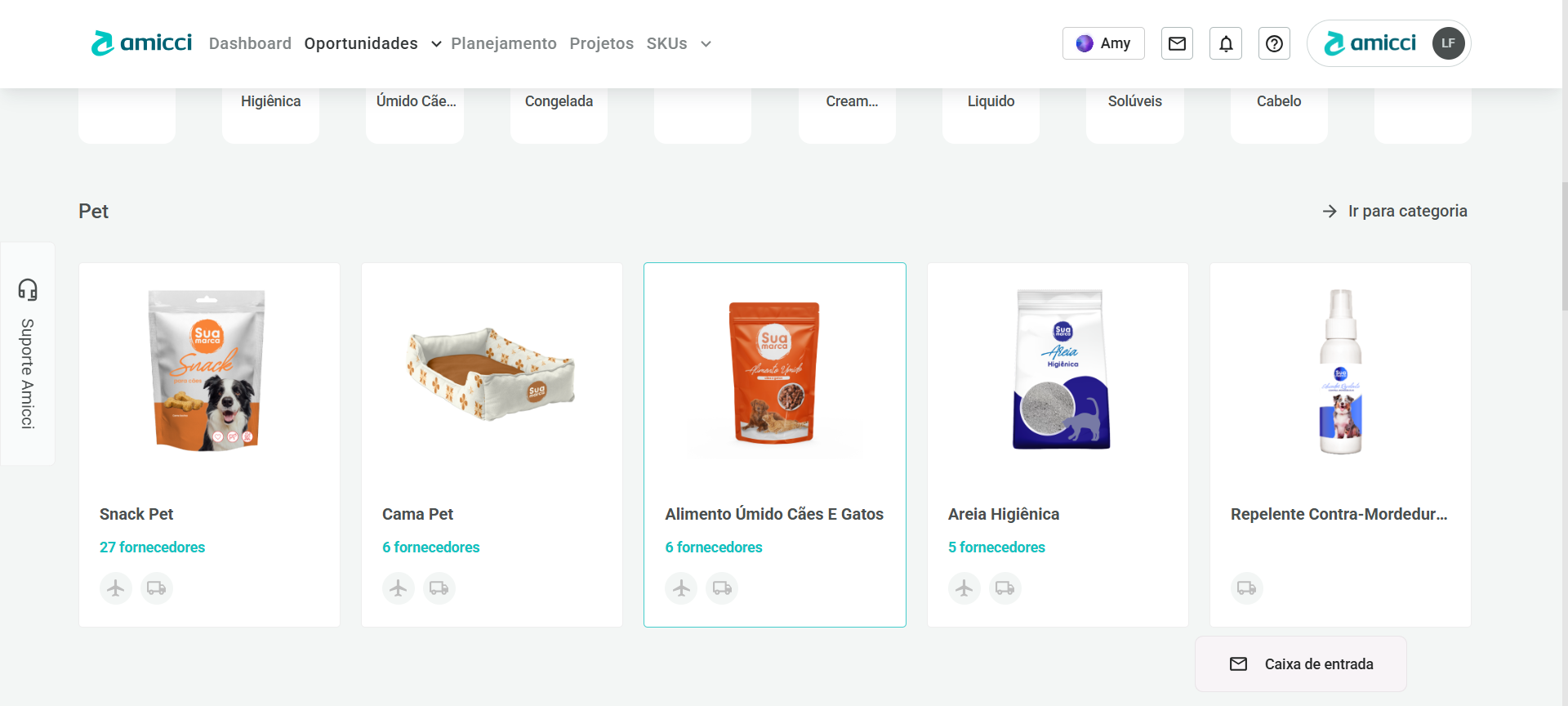This screenshot has width=1568, height=706.
Task: Go to the Dashboard menu item
Action: coord(250,43)
